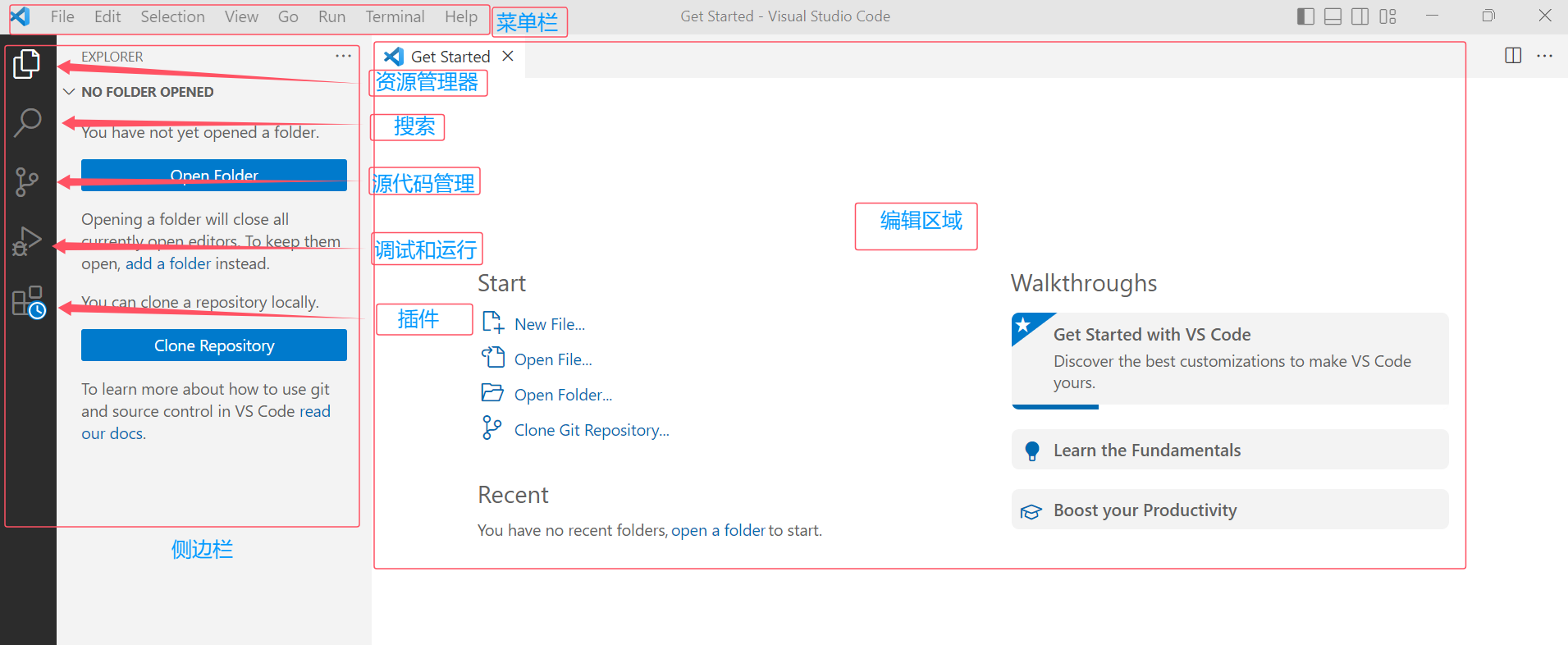Open the Selection menu

pyautogui.click(x=172, y=16)
